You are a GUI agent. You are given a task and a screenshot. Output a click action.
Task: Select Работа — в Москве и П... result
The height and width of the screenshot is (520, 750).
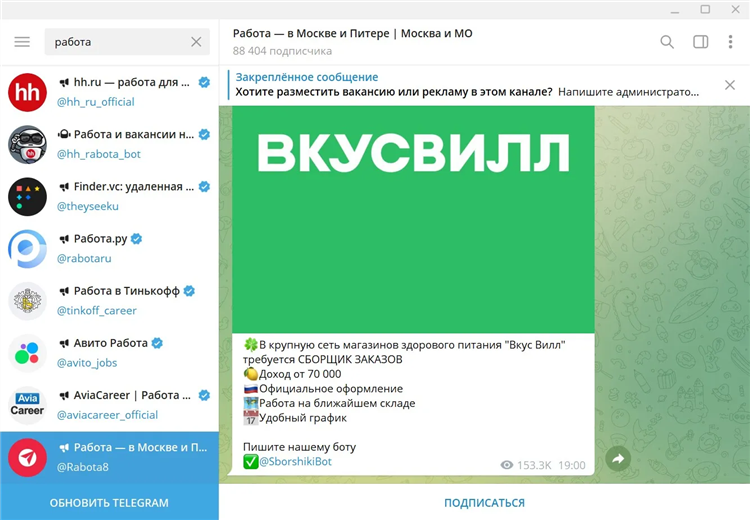(110, 457)
